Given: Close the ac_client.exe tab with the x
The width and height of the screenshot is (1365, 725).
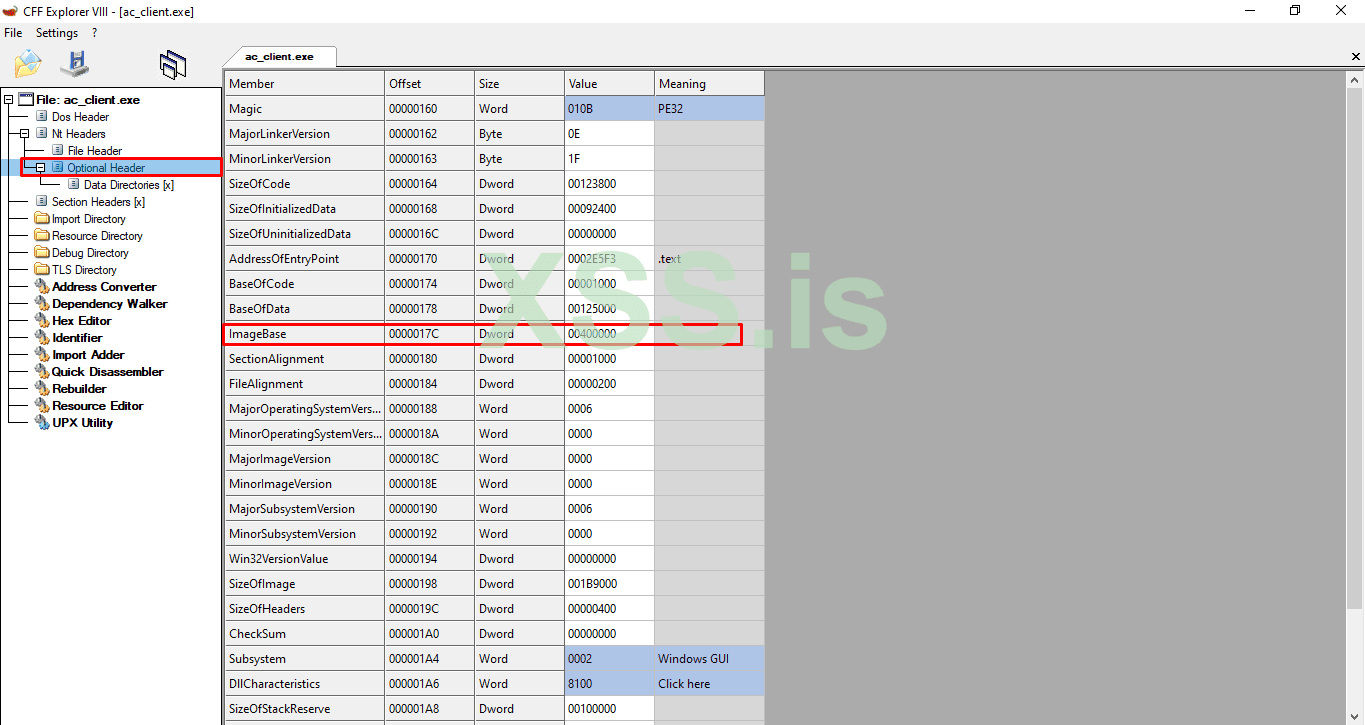Looking at the screenshot, I should click(1355, 57).
